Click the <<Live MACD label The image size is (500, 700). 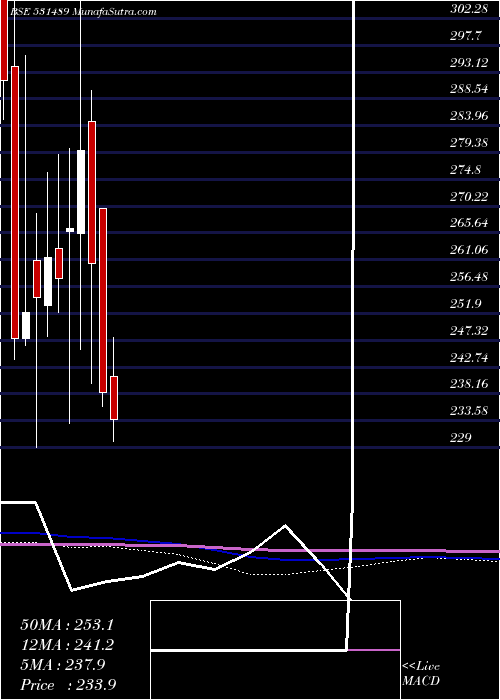point(421,673)
